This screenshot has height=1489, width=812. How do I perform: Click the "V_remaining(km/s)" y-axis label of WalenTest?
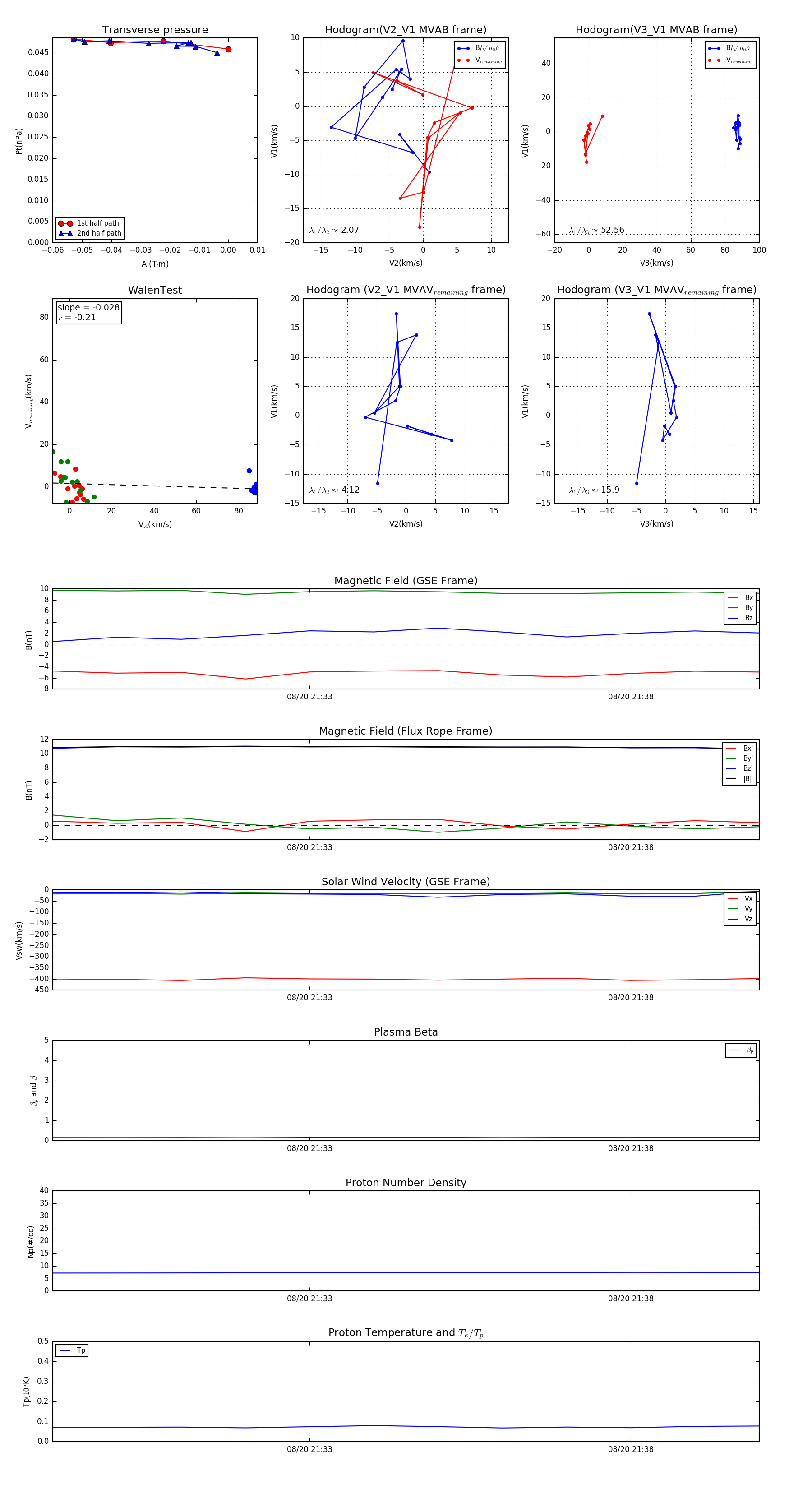click(28, 401)
